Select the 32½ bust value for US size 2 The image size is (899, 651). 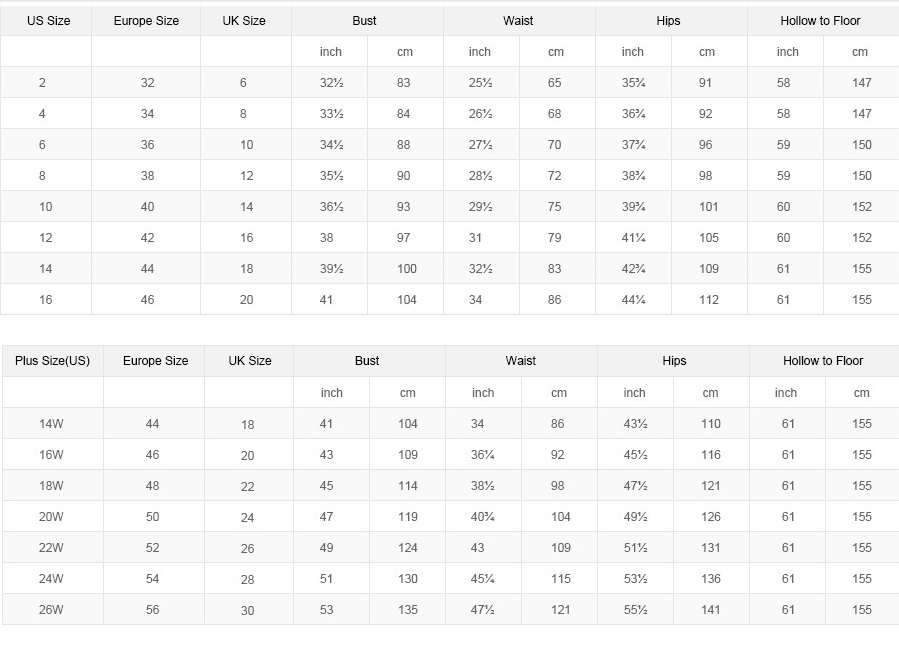[331, 83]
